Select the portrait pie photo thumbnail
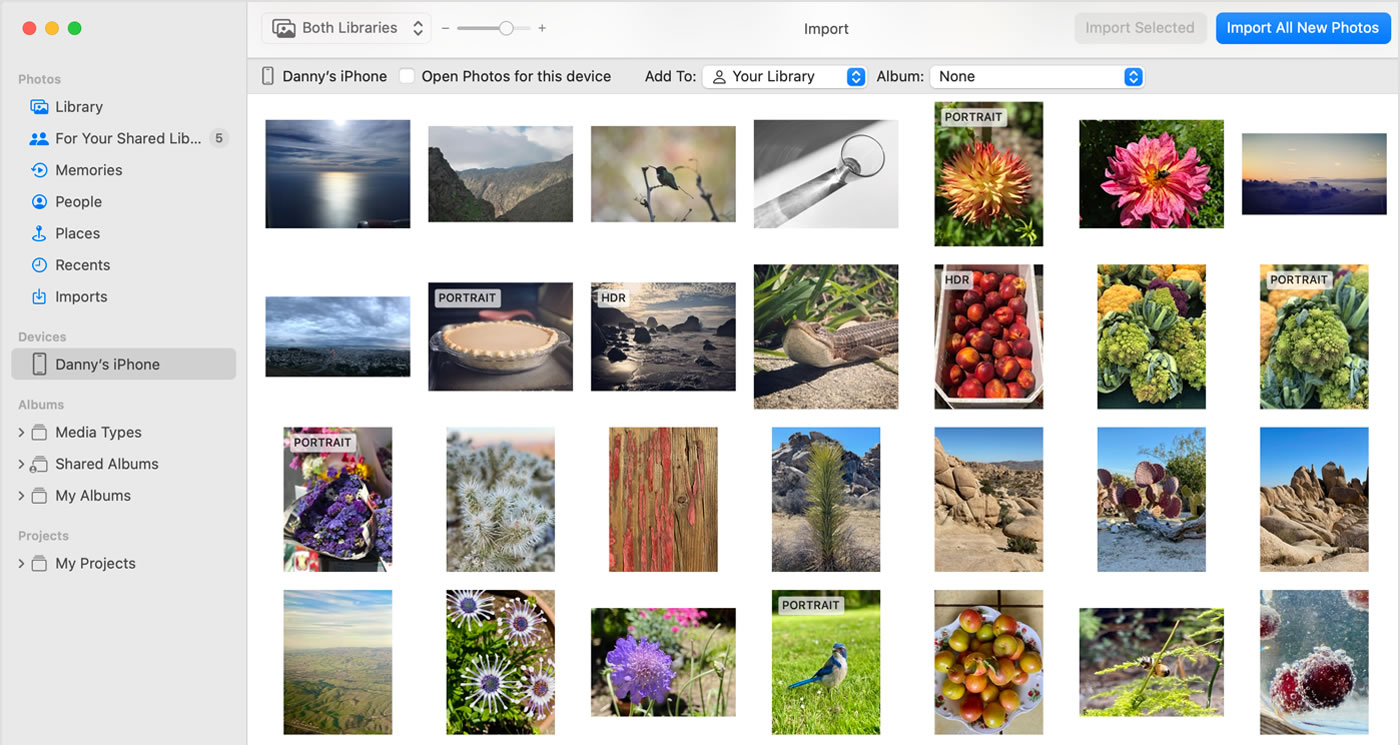 [x=500, y=337]
